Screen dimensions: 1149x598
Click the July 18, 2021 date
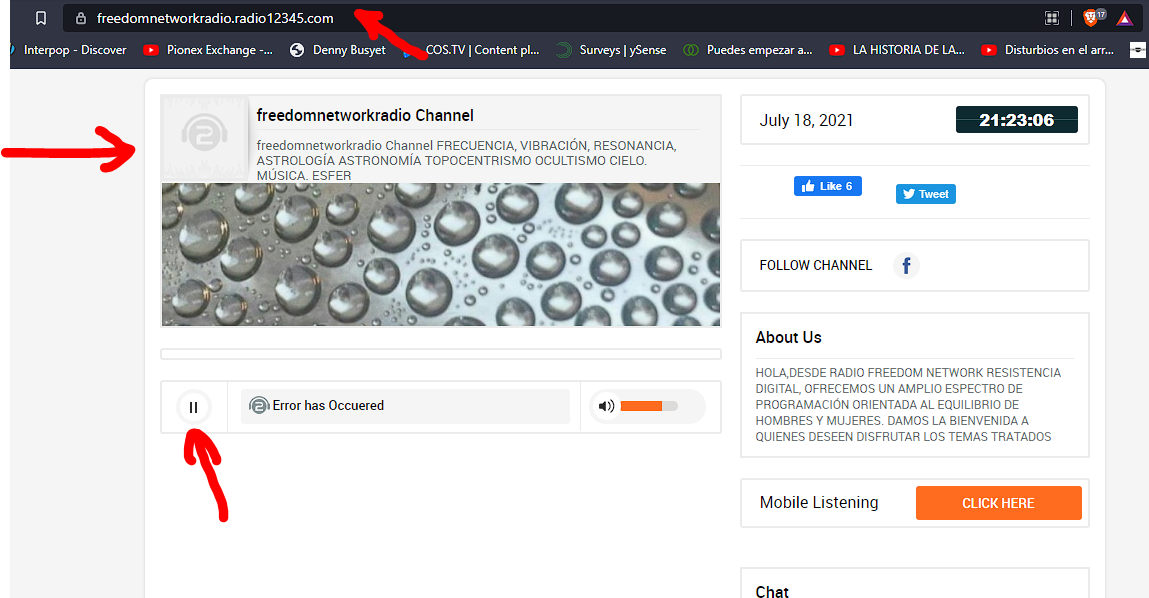[806, 120]
